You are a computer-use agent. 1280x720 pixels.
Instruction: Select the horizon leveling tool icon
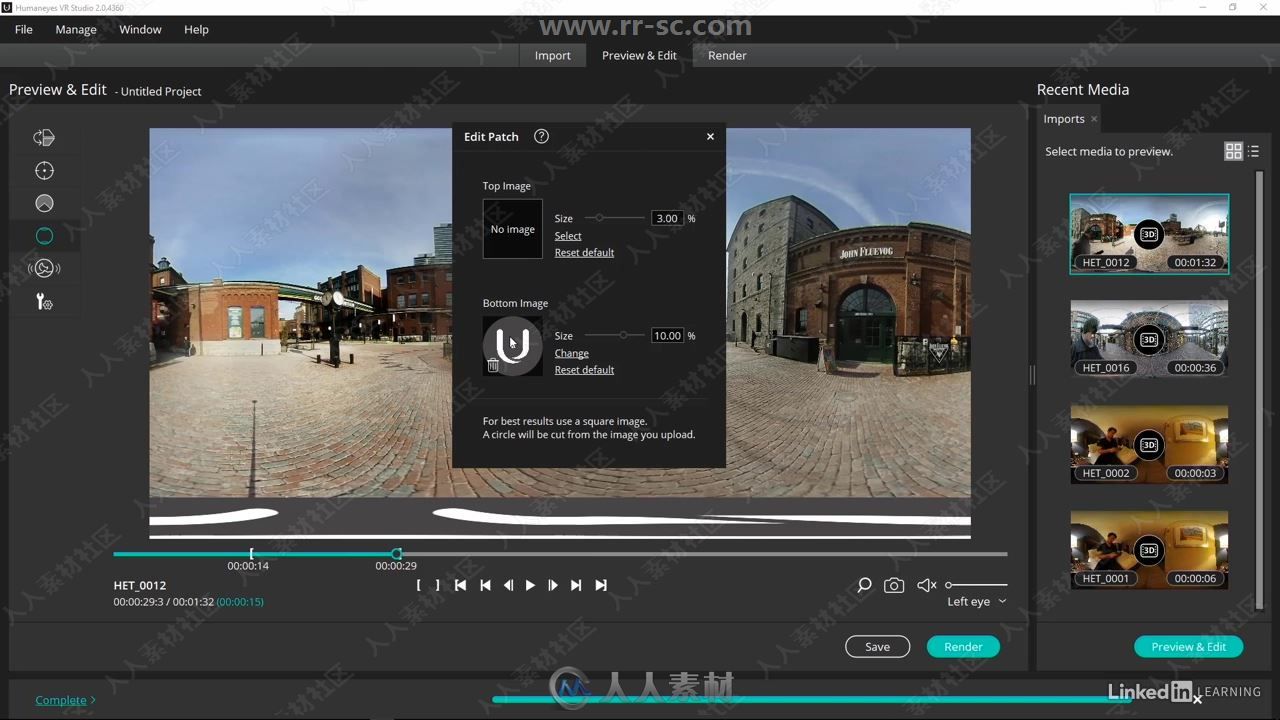(x=44, y=203)
